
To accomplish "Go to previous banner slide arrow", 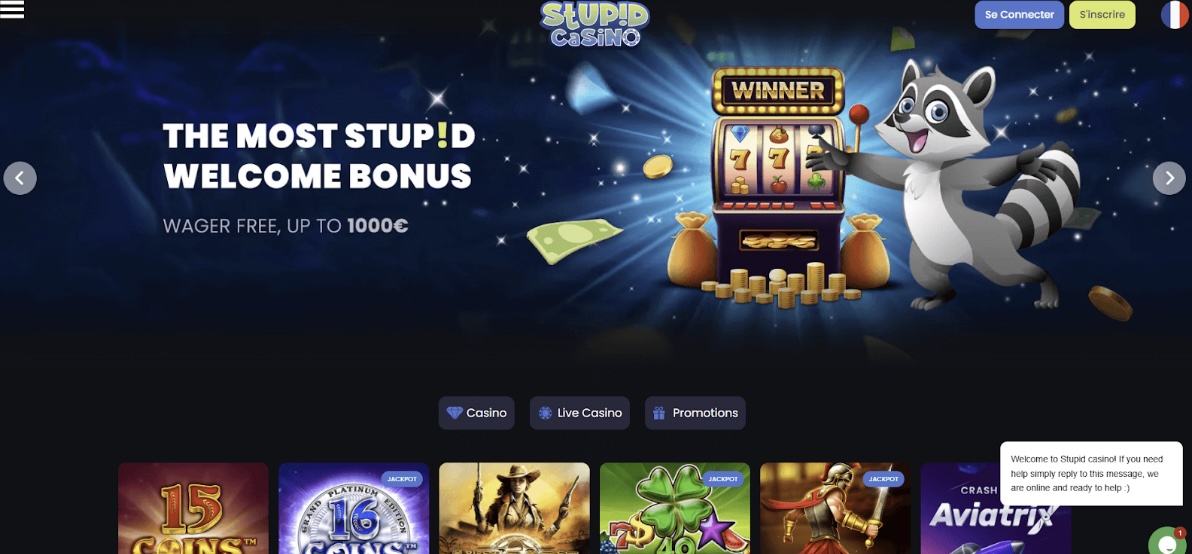I will [20, 179].
